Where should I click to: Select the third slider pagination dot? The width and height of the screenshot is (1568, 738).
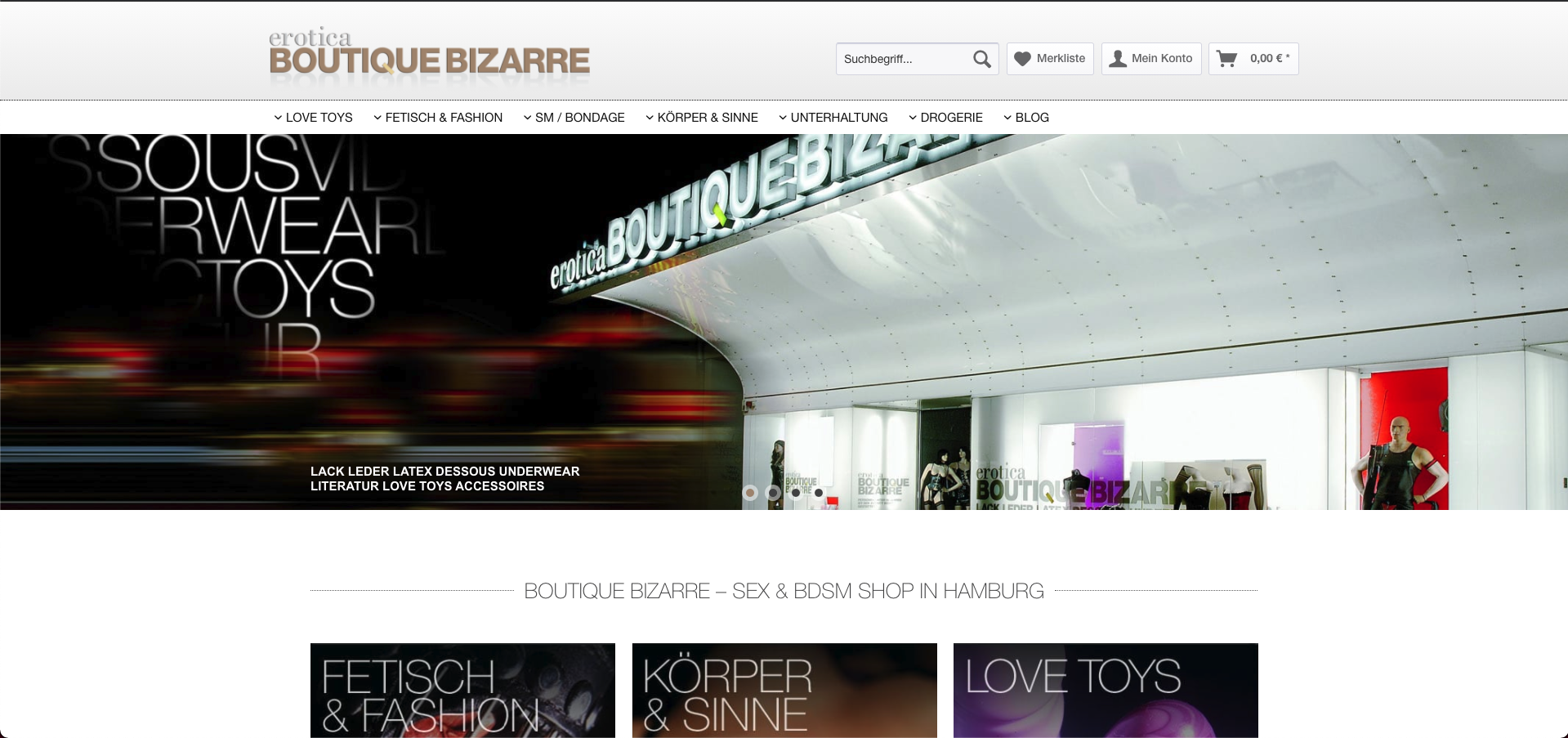pyautogui.click(x=796, y=493)
